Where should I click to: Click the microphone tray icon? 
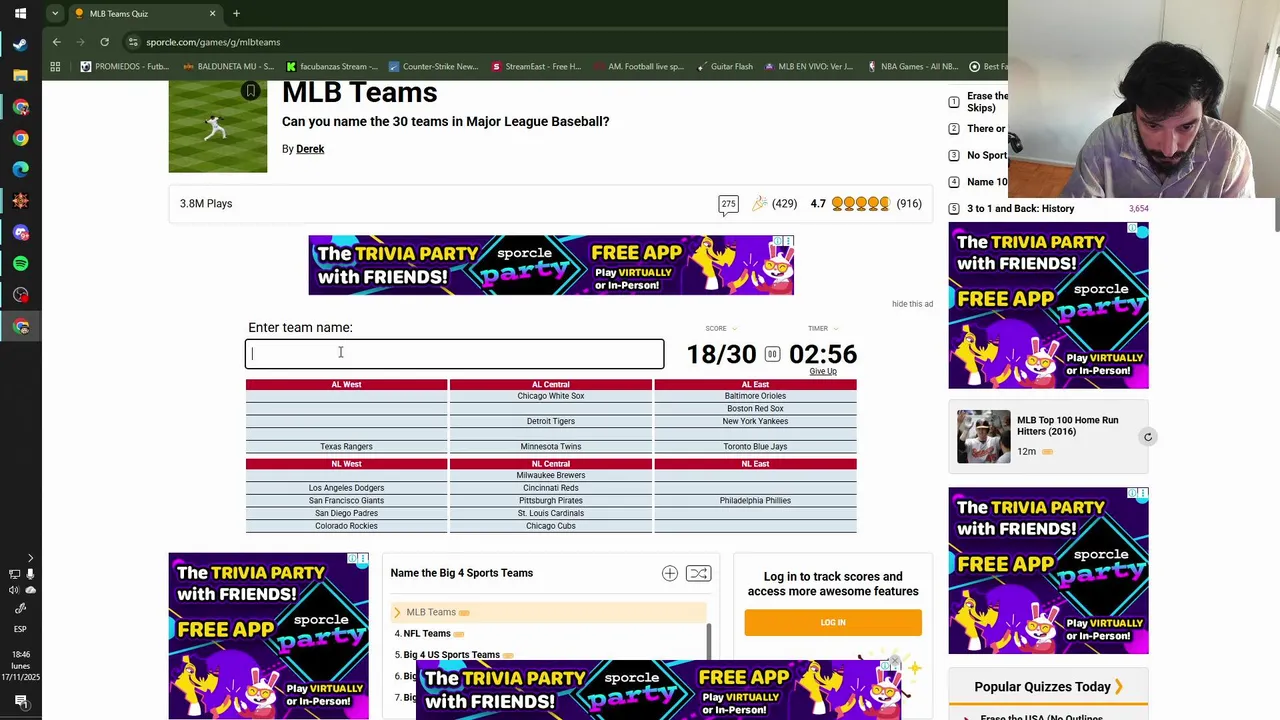click(x=30, y=574)
